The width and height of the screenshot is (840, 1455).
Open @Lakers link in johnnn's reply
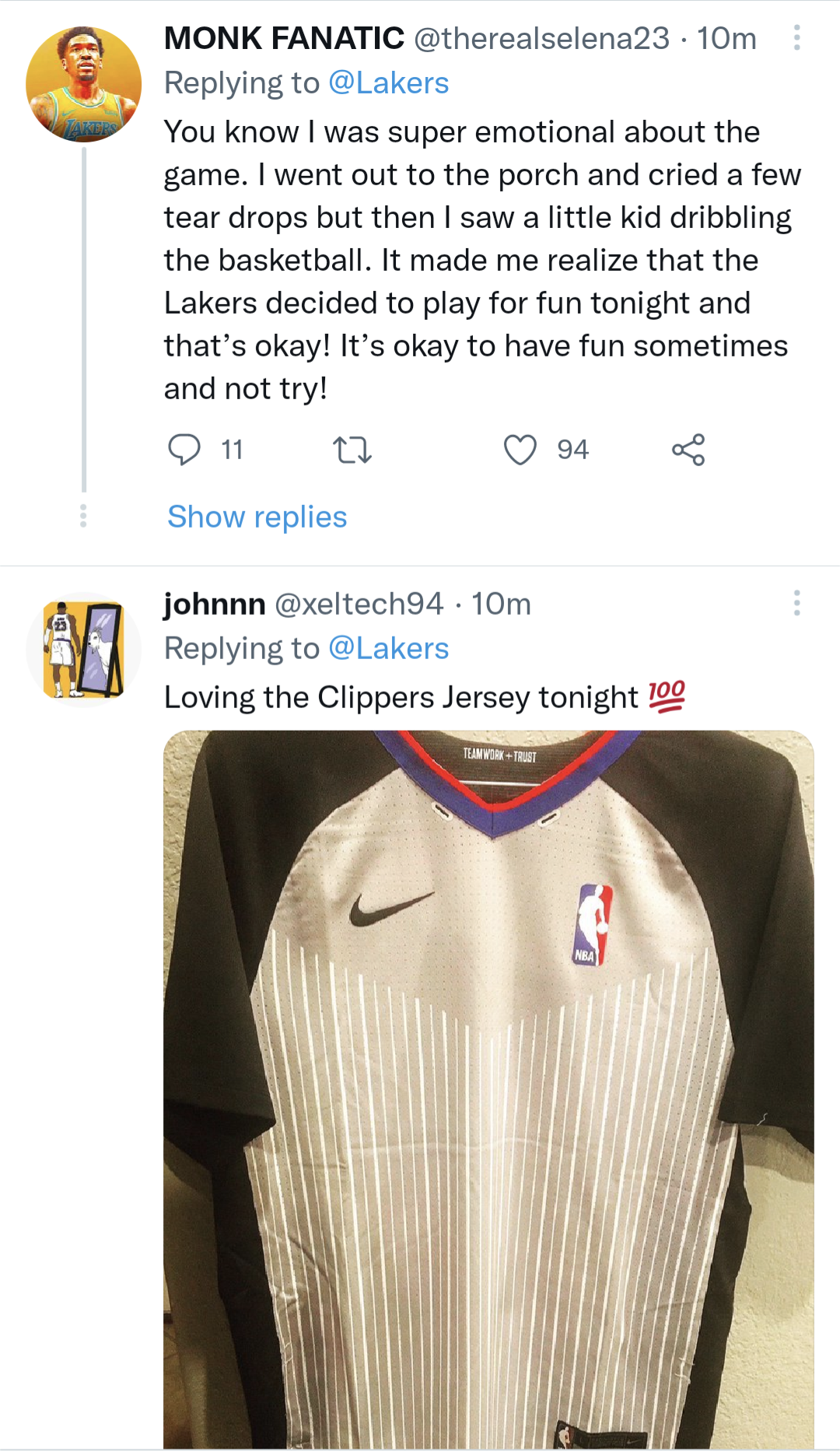pyautogui.click(x=388, y=648)
